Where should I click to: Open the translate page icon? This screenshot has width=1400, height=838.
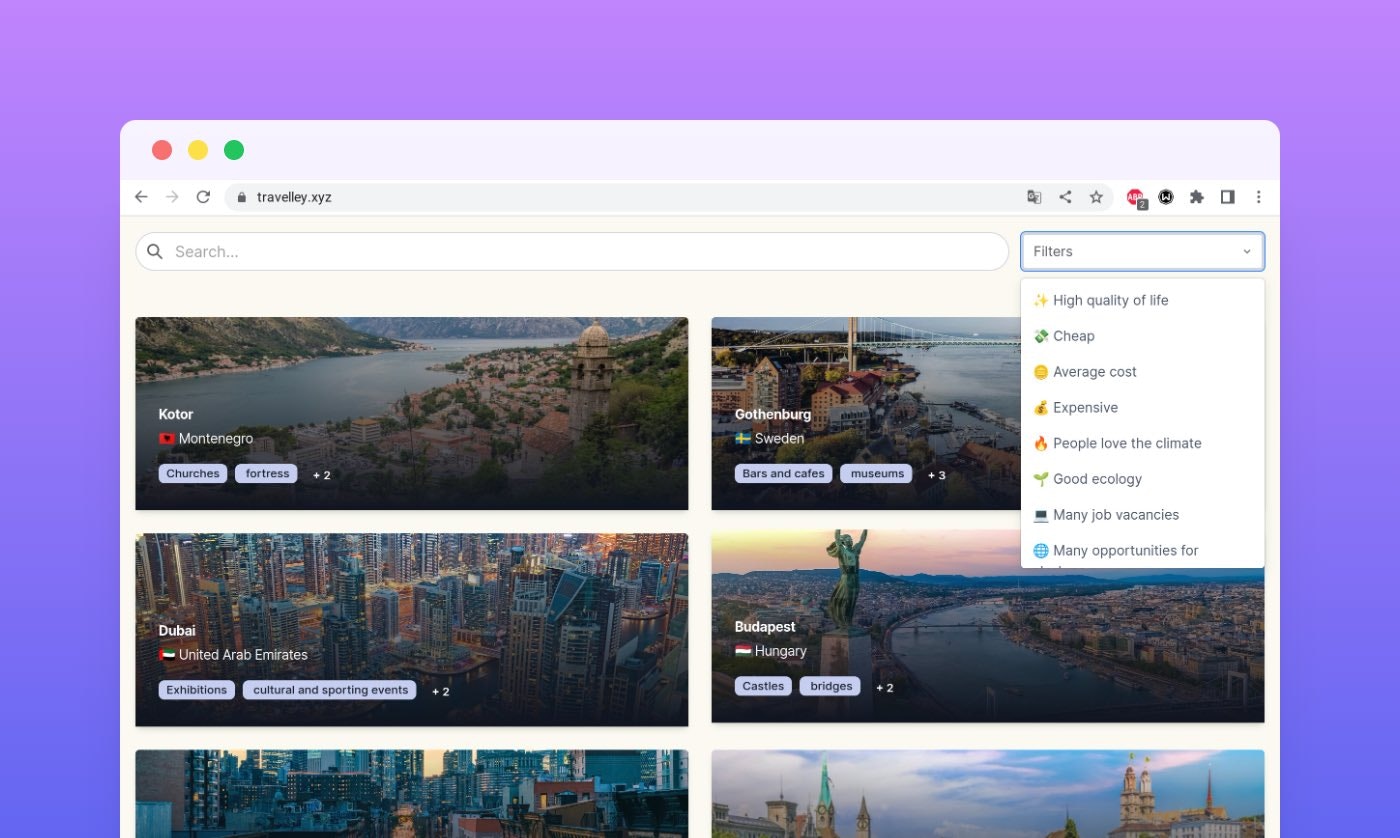[x=1034, y=197]
